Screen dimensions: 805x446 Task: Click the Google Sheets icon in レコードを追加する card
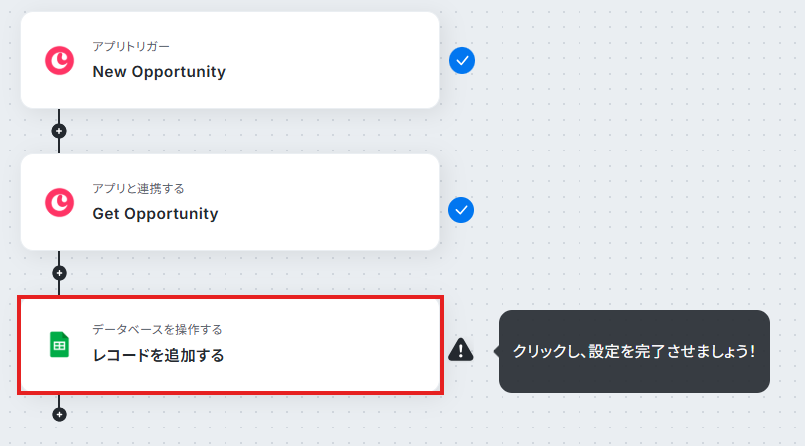point(59,345)
